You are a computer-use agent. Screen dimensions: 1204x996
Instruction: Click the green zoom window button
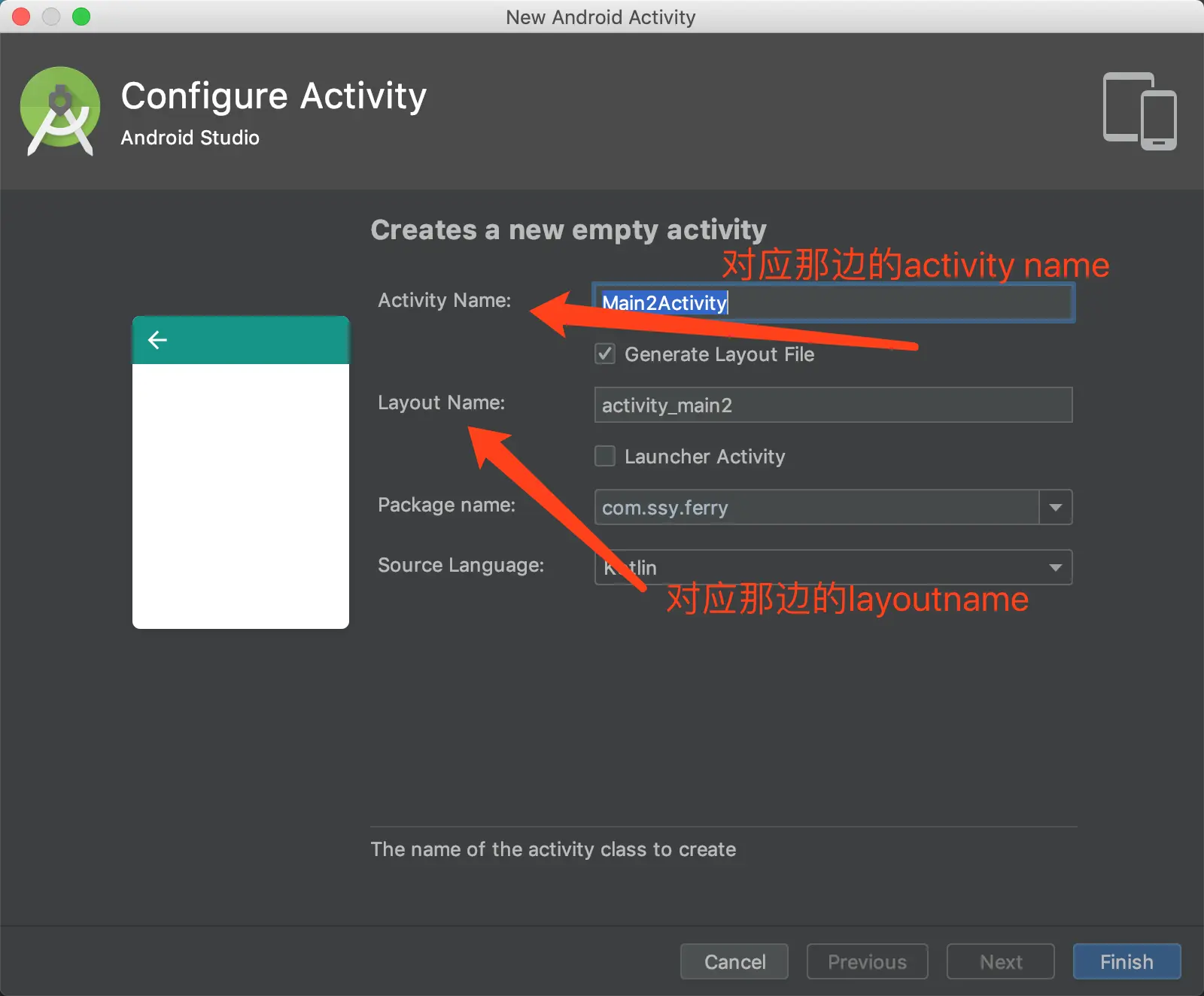[x=81, y=17]
